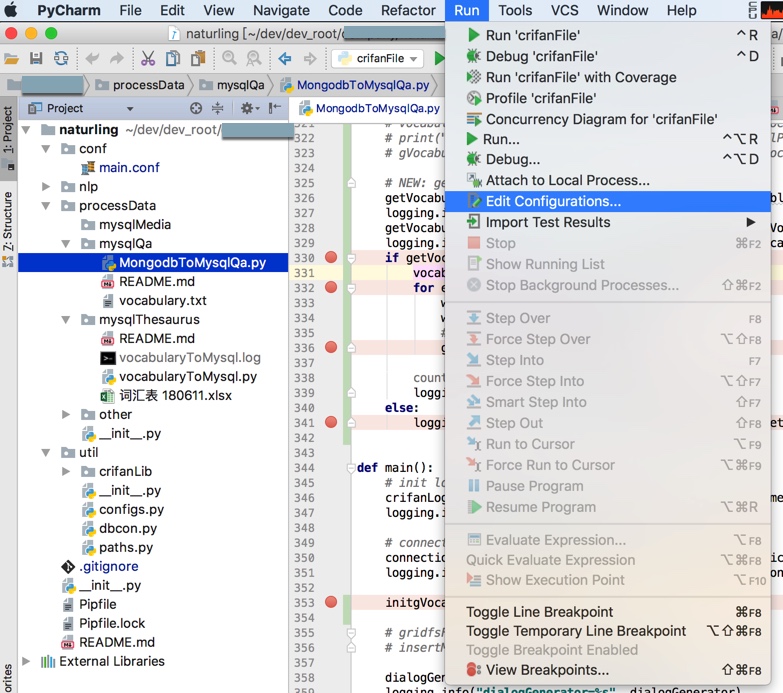The height and width of the screenshot is (693, 783).
Task: Toggle breakpoint on line 330
Action: point(331,258)
